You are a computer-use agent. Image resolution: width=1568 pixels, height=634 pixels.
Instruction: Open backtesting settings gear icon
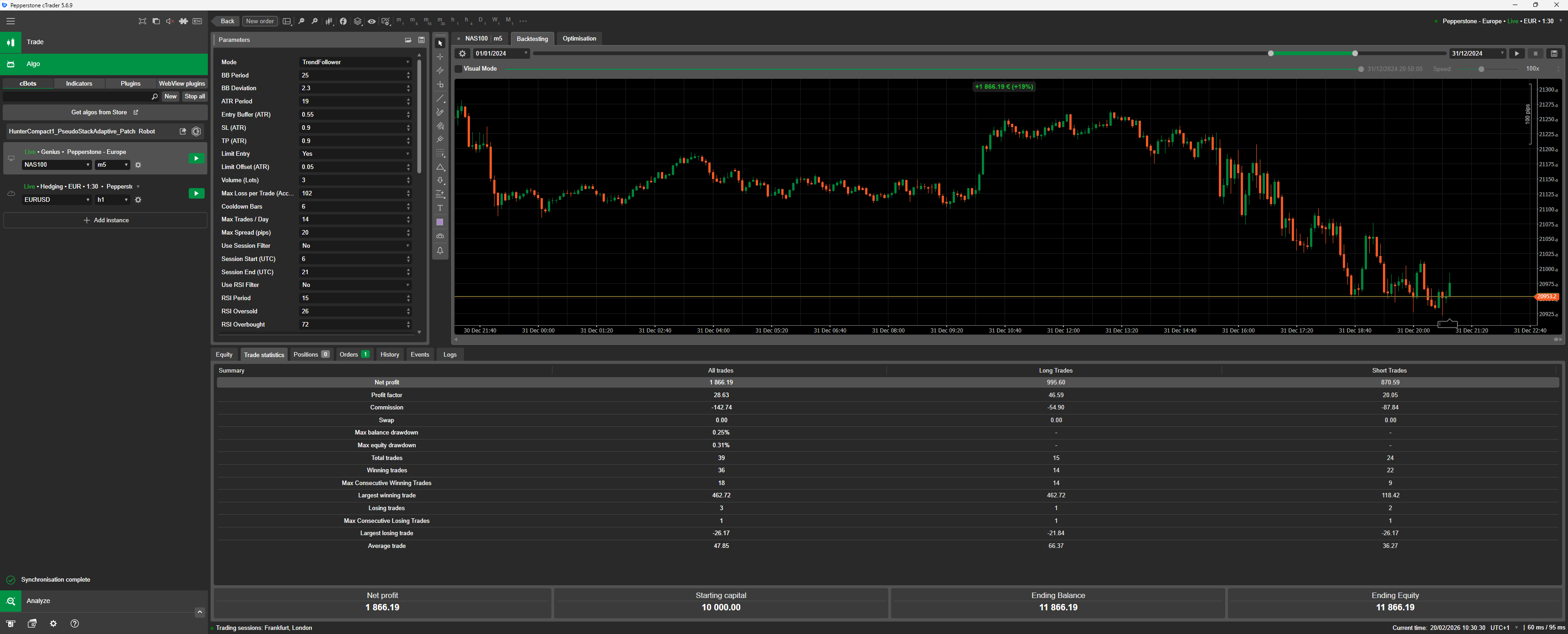click(x=462, y=54)
